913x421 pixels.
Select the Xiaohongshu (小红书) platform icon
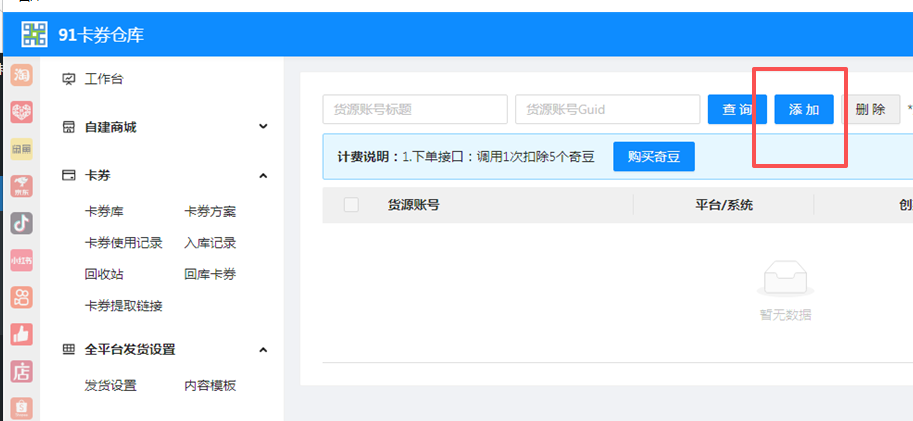pyautogui.click(x=21, y=260)
